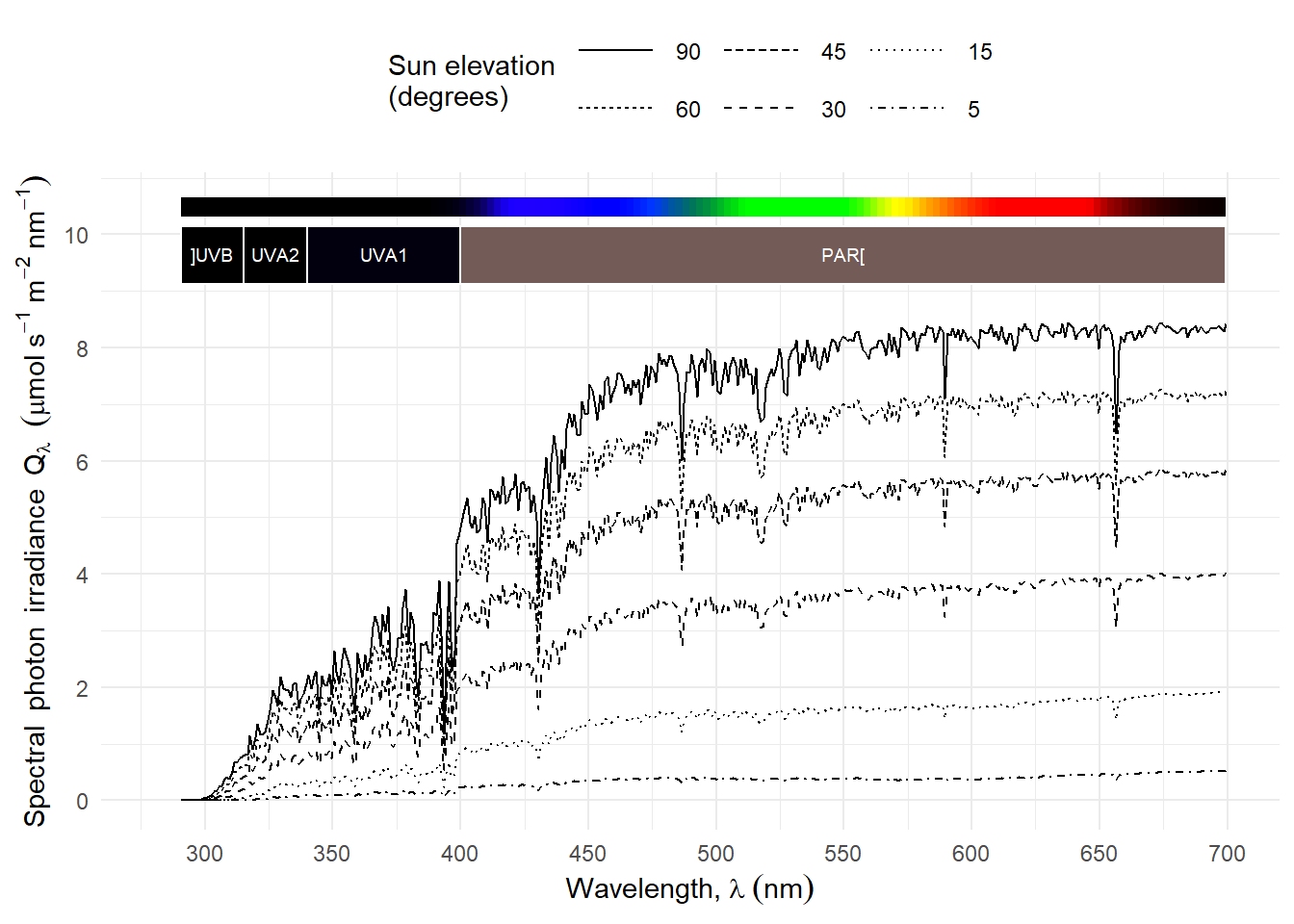Click the dashed legend key for 45
This screenshot has height=924, width=1294.
tap(761, 51)
